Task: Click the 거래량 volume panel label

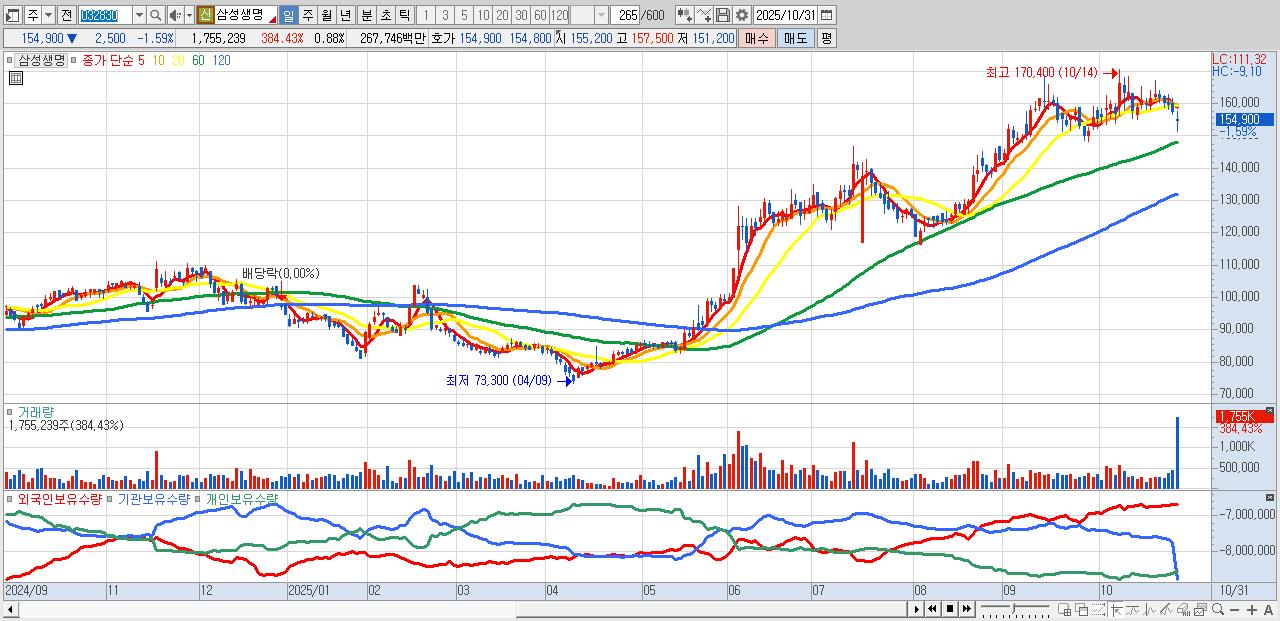Action: click(x=36, y=411)
